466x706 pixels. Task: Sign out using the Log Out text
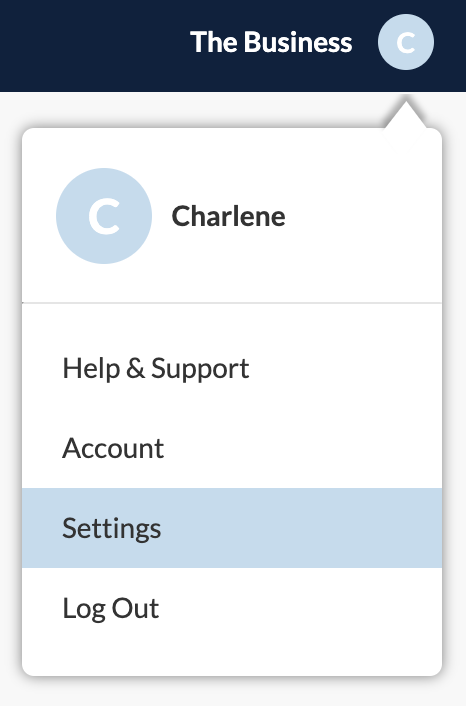click(111, 608)
